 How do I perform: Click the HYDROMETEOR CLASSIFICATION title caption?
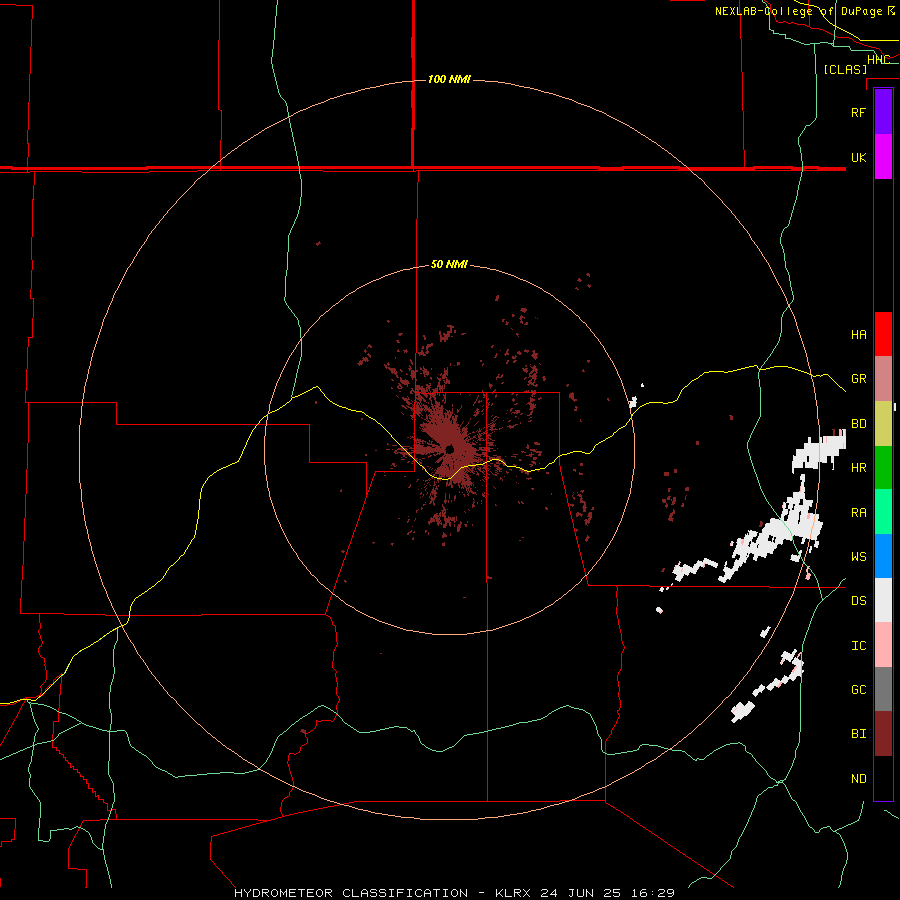(351, 893)
